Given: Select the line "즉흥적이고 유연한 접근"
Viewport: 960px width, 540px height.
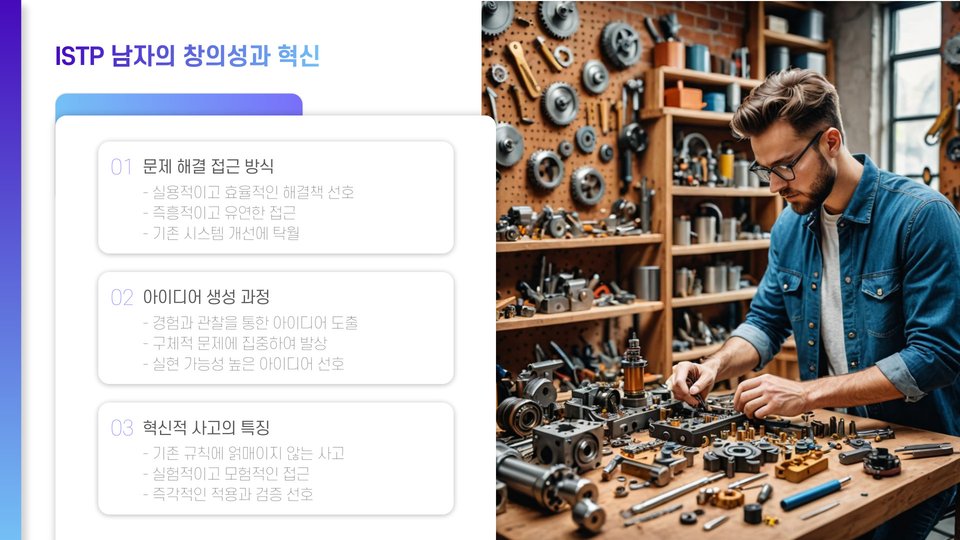Looking at the screenshot, I should coord(219,212).
